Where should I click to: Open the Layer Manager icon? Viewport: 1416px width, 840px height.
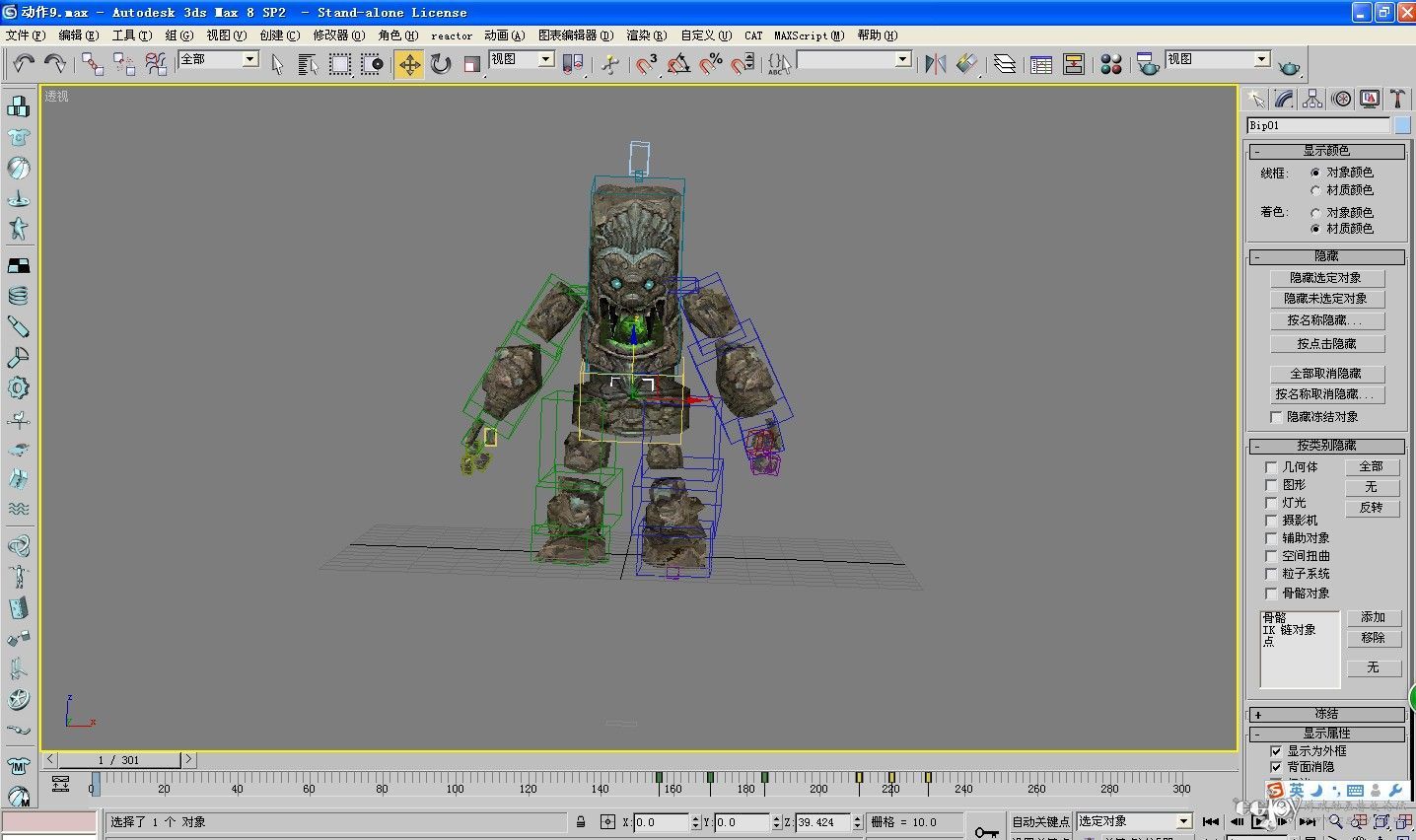point(1005,64)
